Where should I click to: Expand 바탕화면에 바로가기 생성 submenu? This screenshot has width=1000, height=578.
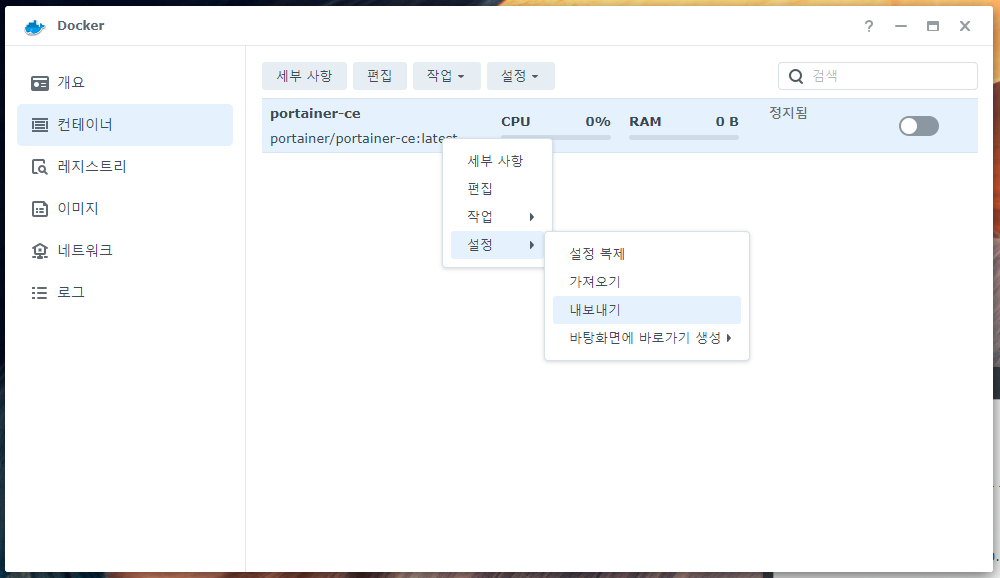647,338
